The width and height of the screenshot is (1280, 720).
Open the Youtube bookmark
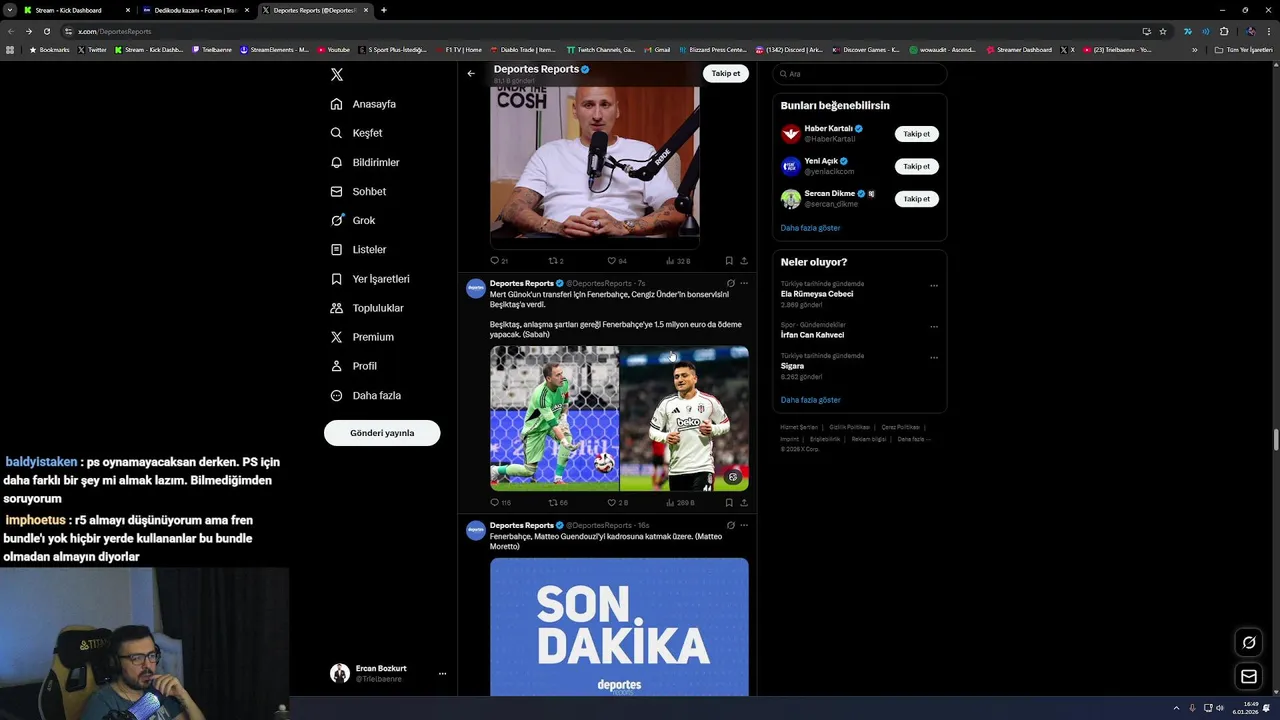[334, 50]
